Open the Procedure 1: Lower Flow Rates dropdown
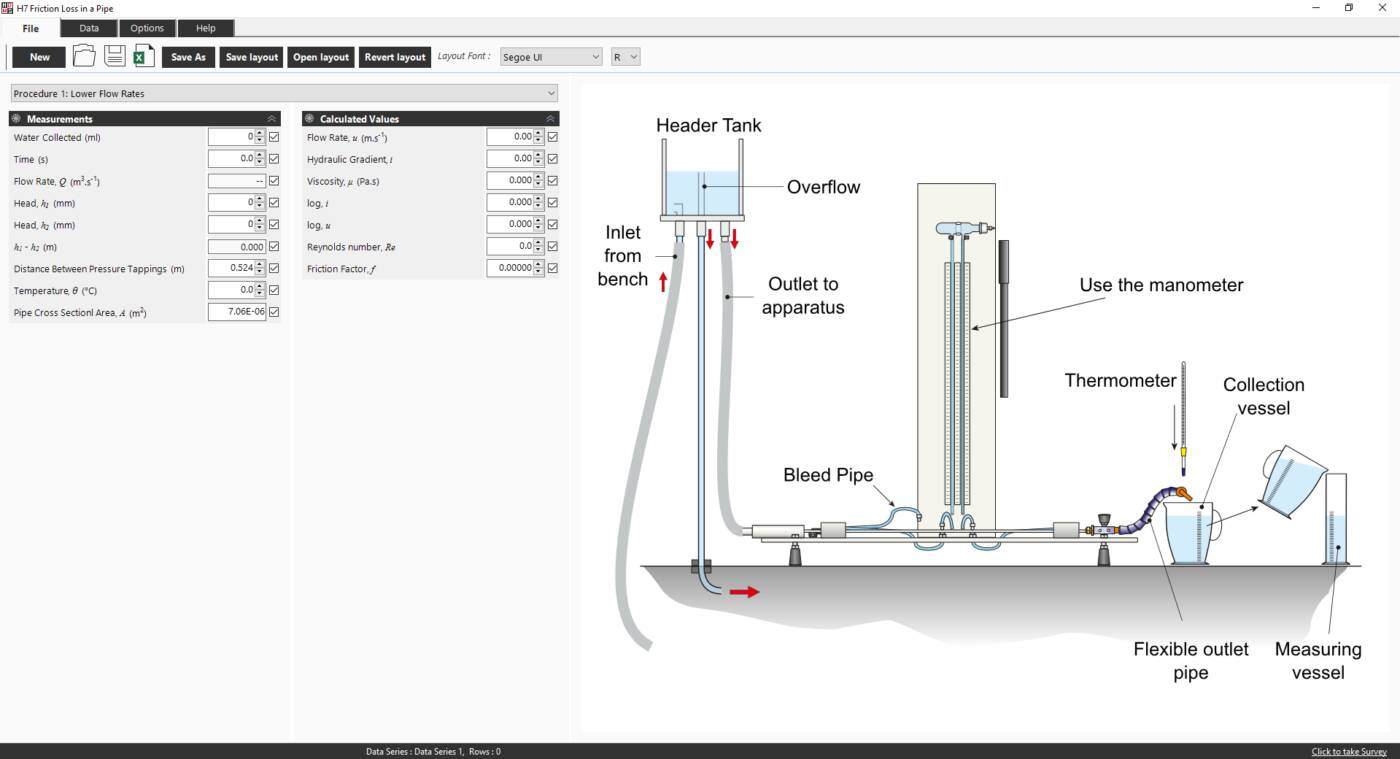The height and width of the screenshot is (759, 1400). point(284,94)
